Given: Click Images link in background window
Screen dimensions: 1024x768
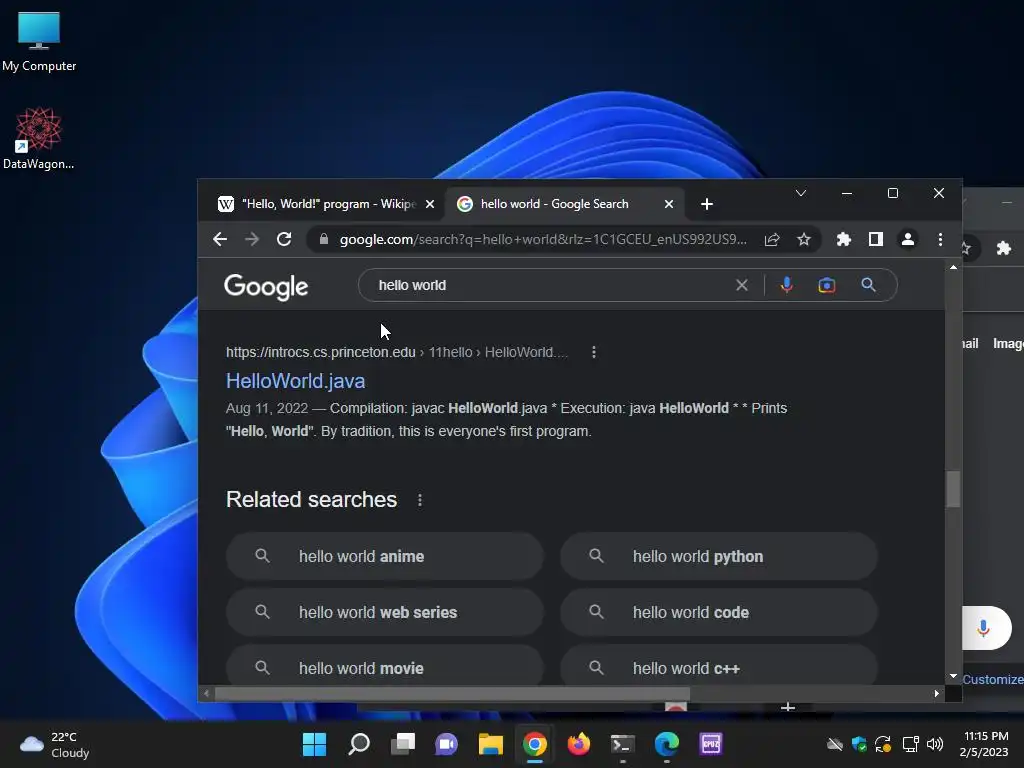Looking at the screenshot, I should coord(1008,344).
